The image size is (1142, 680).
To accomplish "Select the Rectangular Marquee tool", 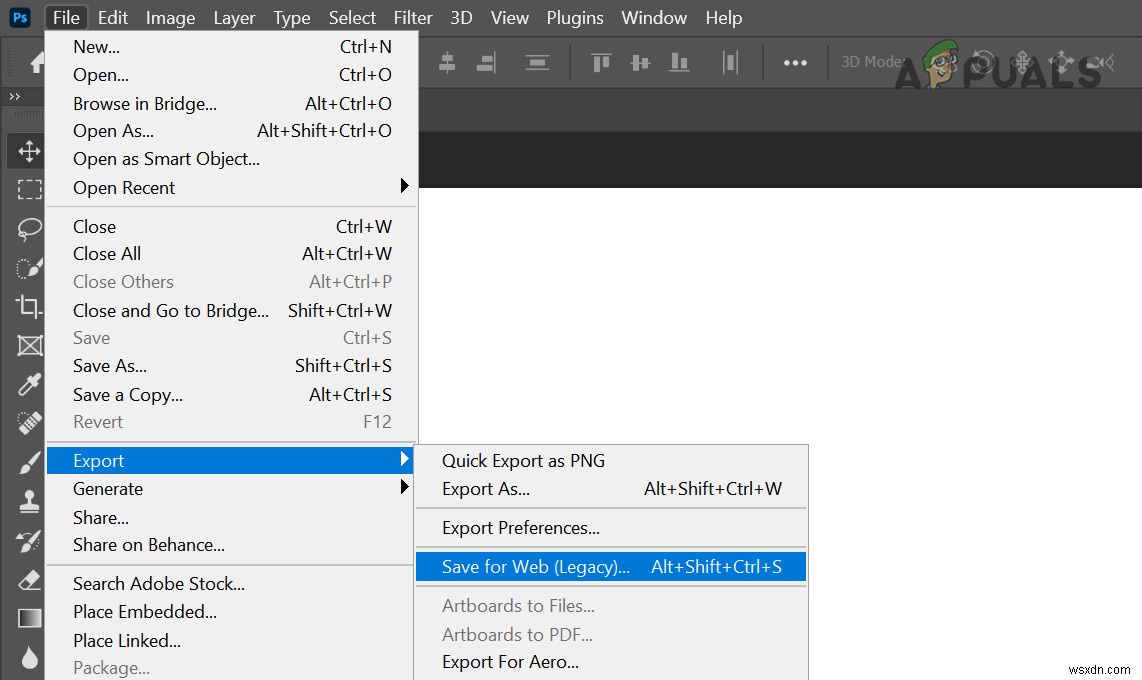I will click(29, 190).
